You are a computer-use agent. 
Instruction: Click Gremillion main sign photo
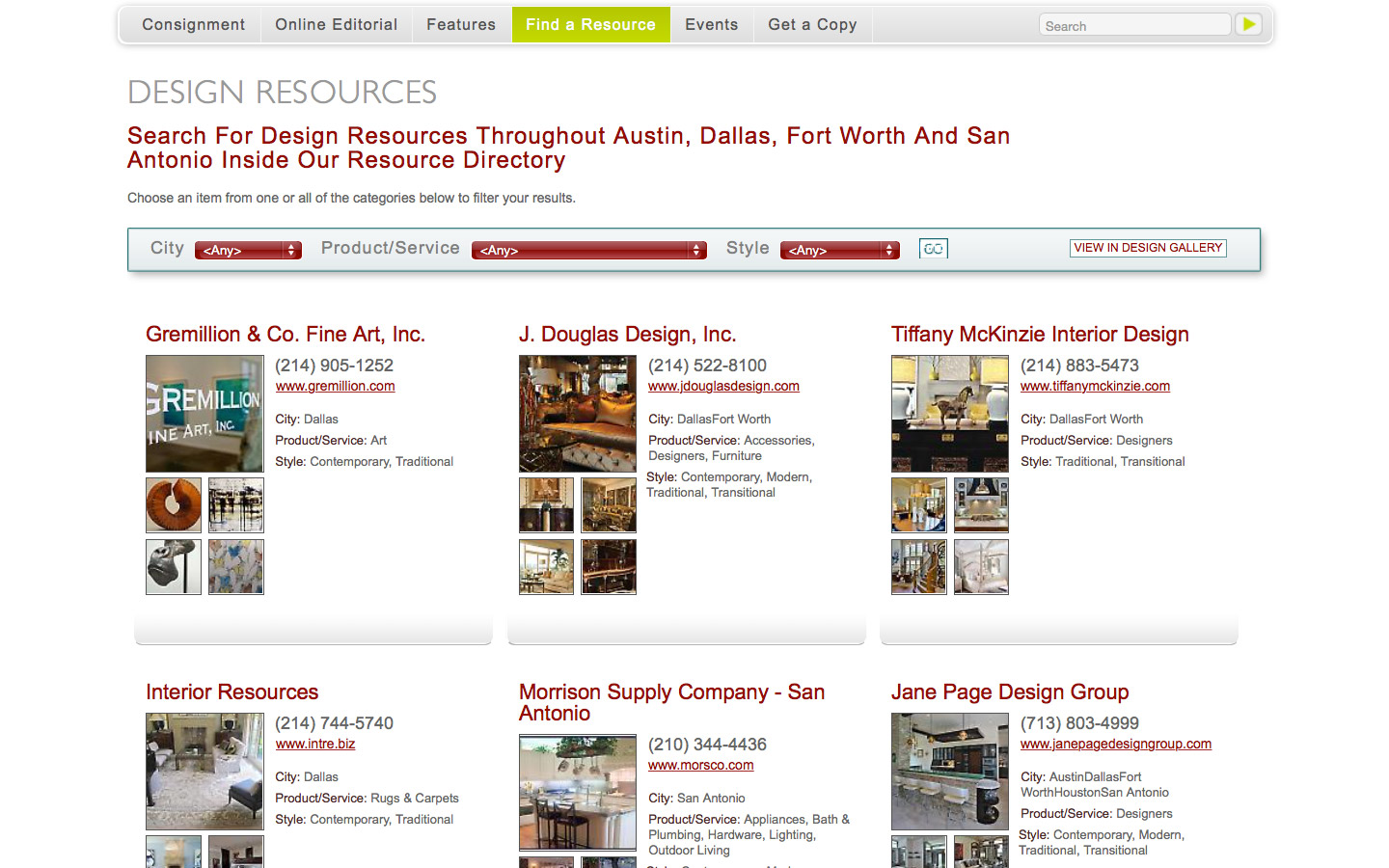point(204,414)
